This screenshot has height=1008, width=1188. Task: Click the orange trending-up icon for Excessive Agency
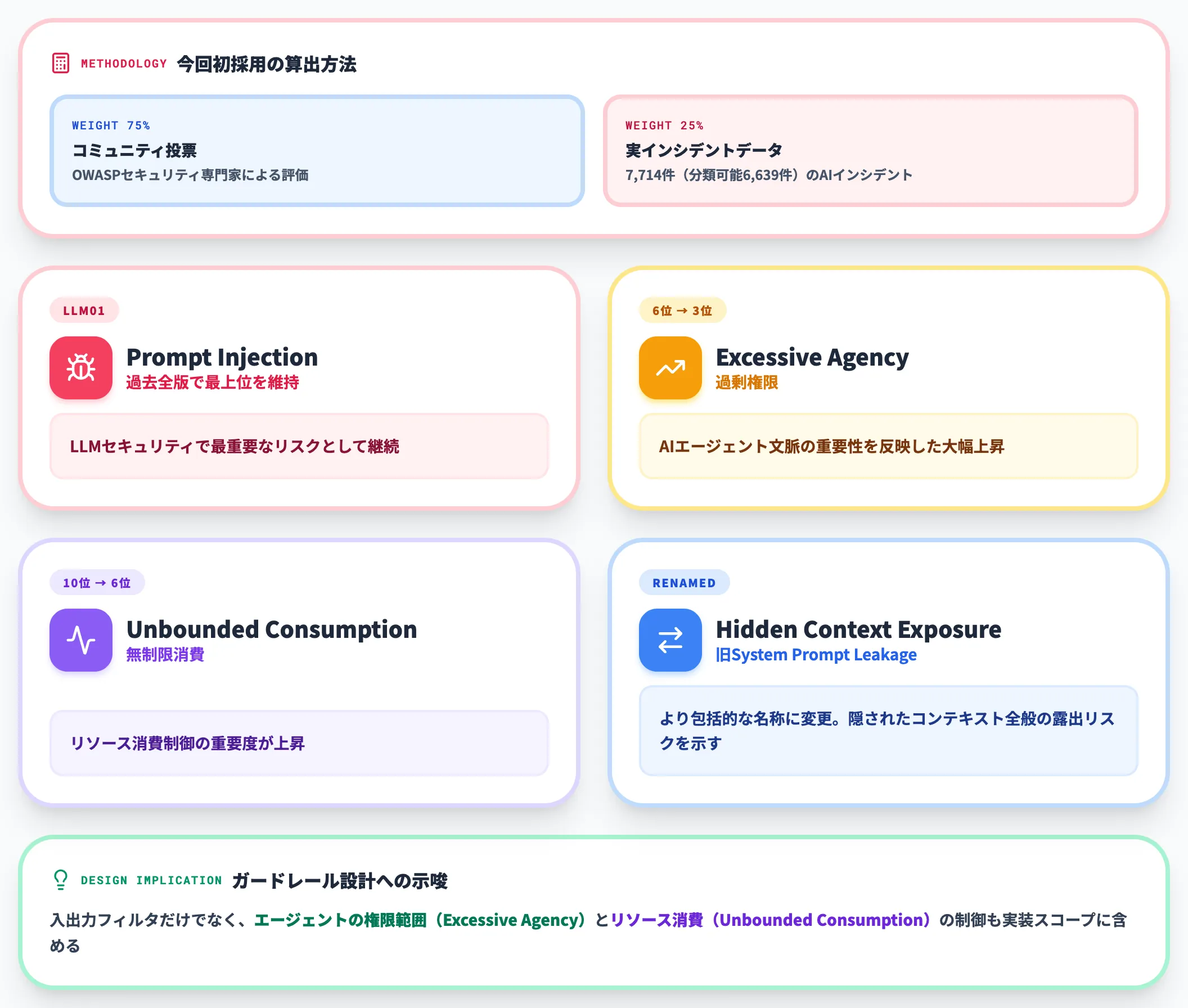coord(670,367)
